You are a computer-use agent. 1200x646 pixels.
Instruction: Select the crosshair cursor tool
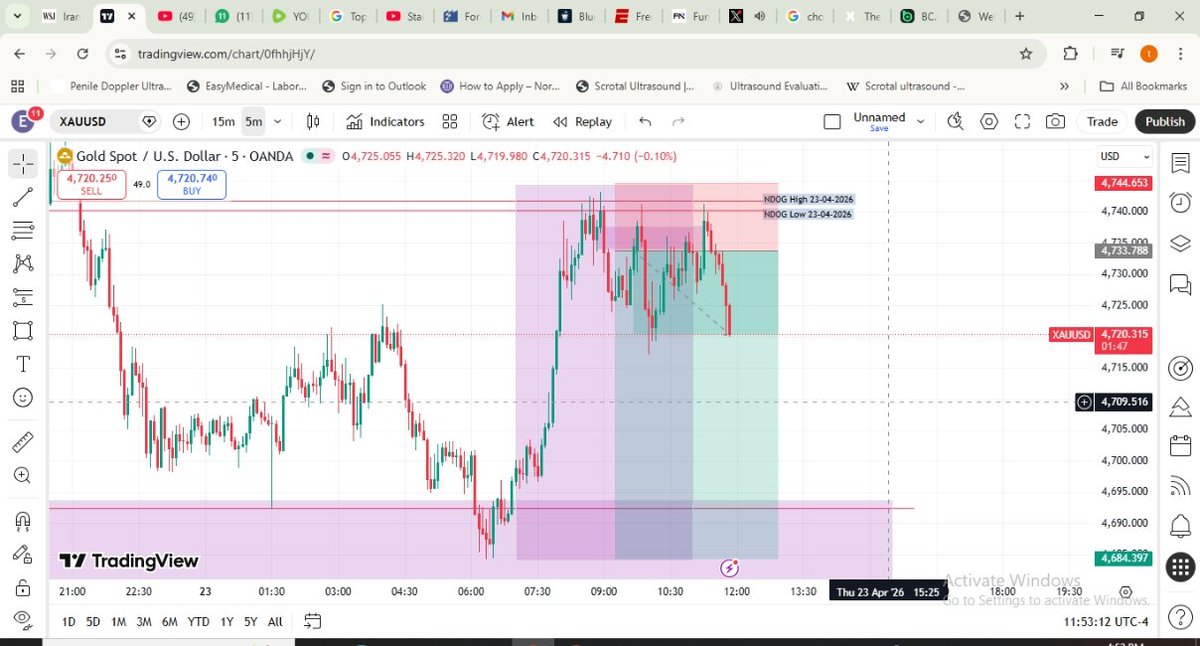pos(23,163)
